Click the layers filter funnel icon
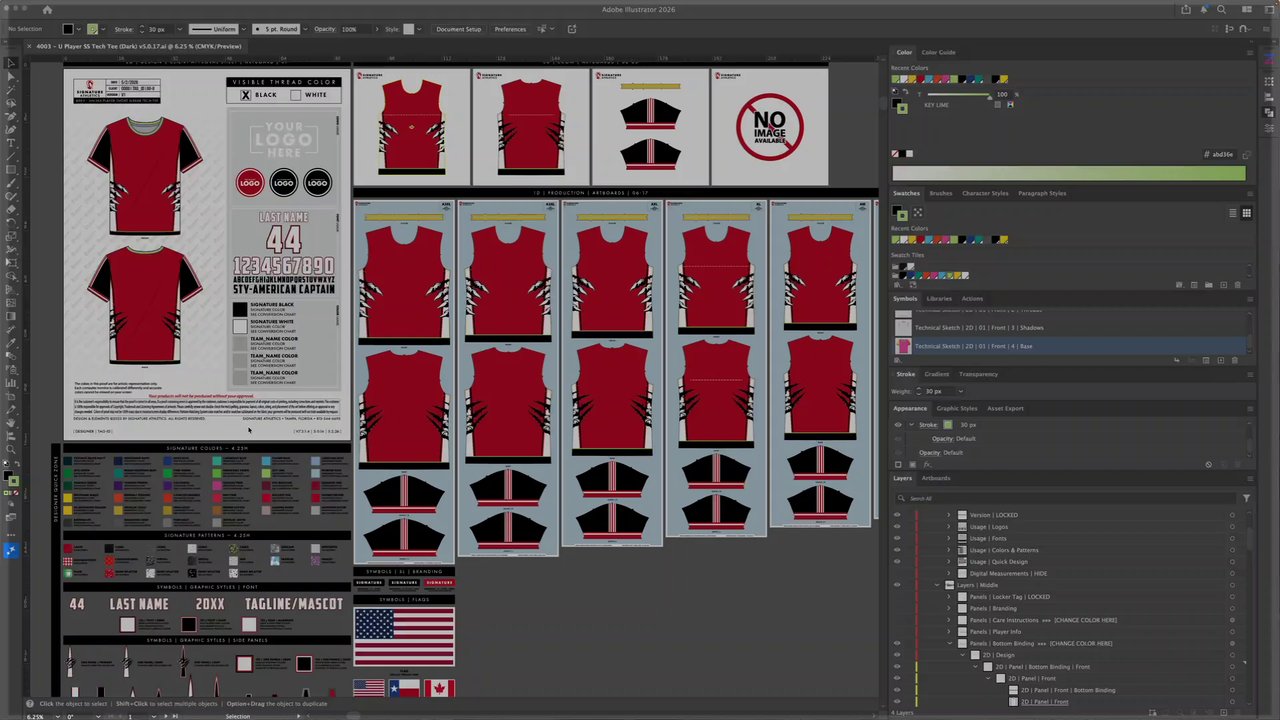Image resolution: width=1280 pixels, height=720 pixels. [1246, 498]
